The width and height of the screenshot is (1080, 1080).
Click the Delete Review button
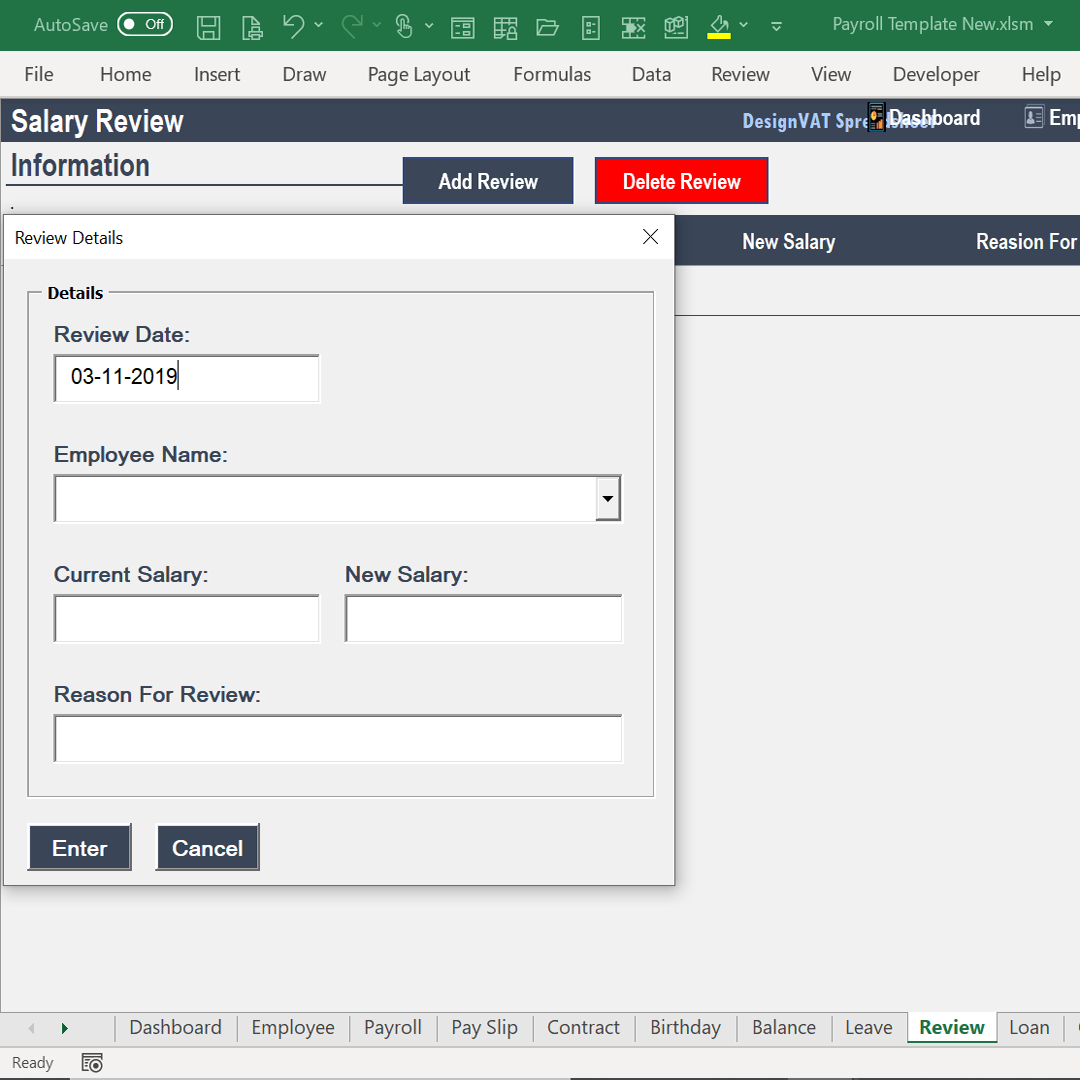click(681, 180)
